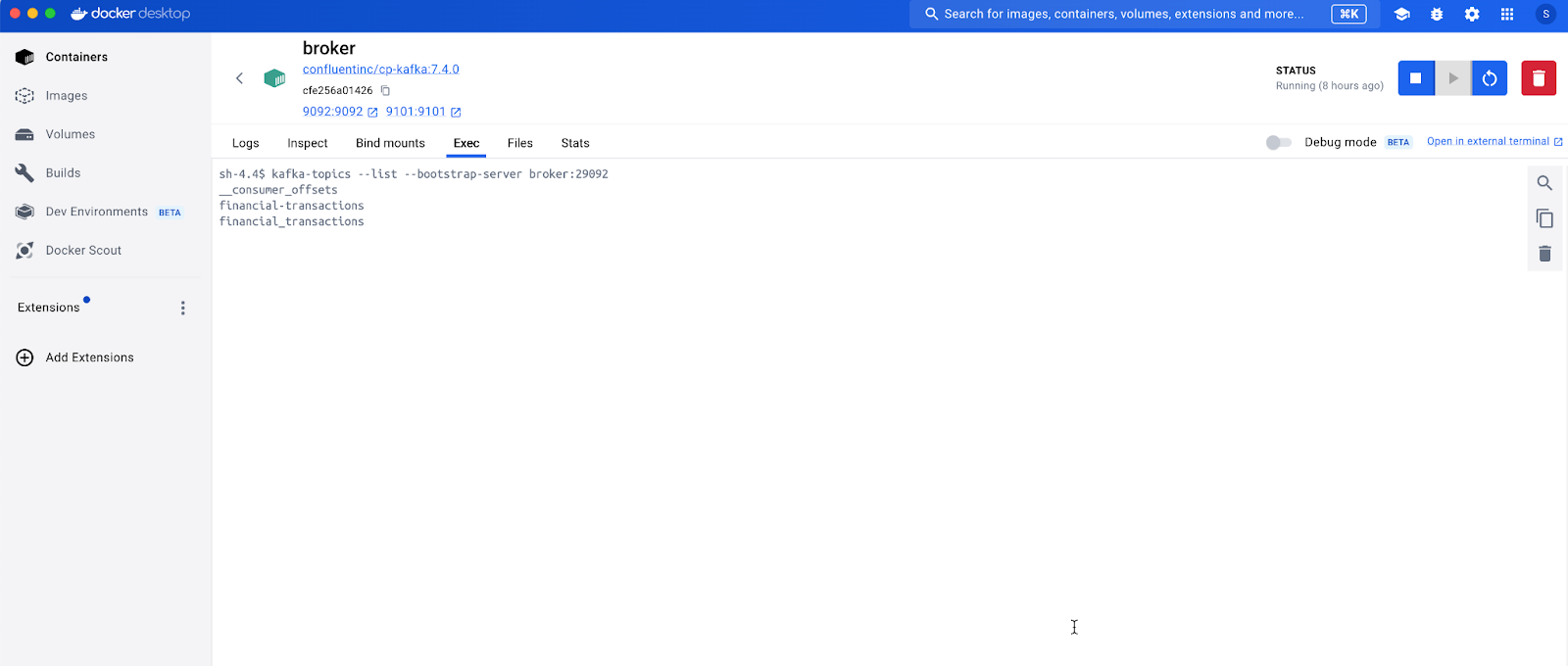Switch to the Bind mounts tab

click(x=390, y=143)
